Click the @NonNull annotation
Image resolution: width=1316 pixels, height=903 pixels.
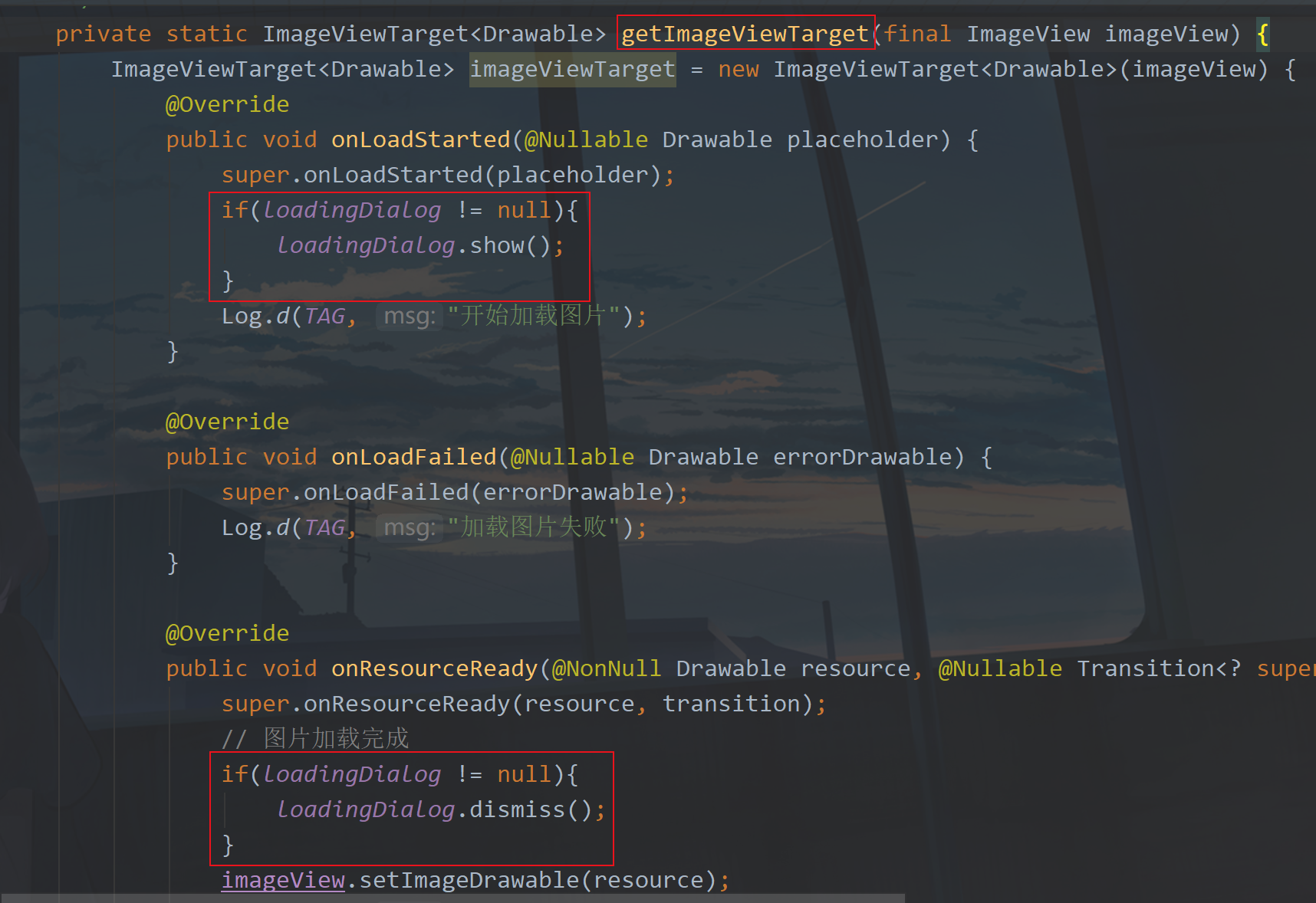click(606, 668)
